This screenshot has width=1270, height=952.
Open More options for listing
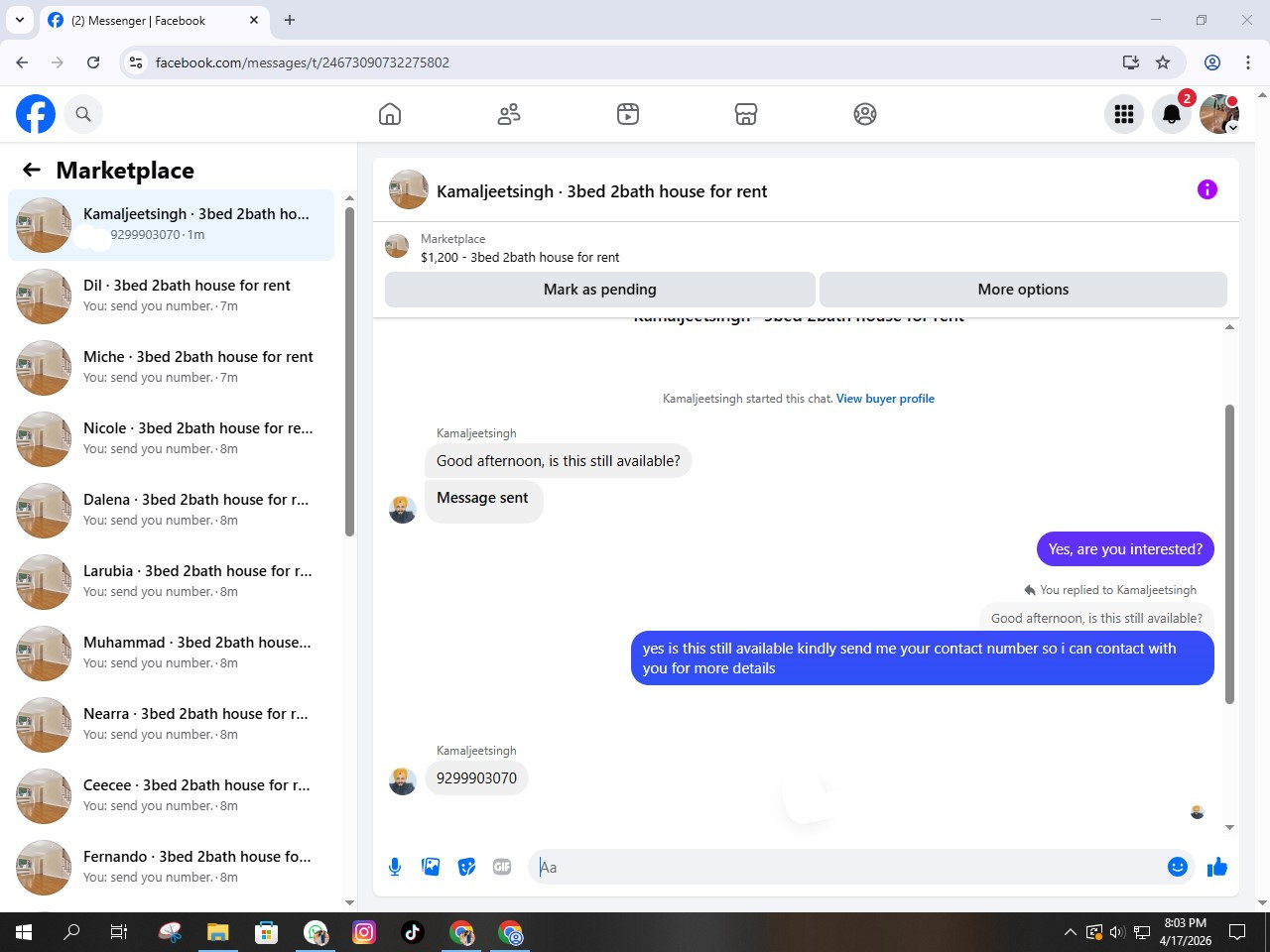[x=1023, y=290]
